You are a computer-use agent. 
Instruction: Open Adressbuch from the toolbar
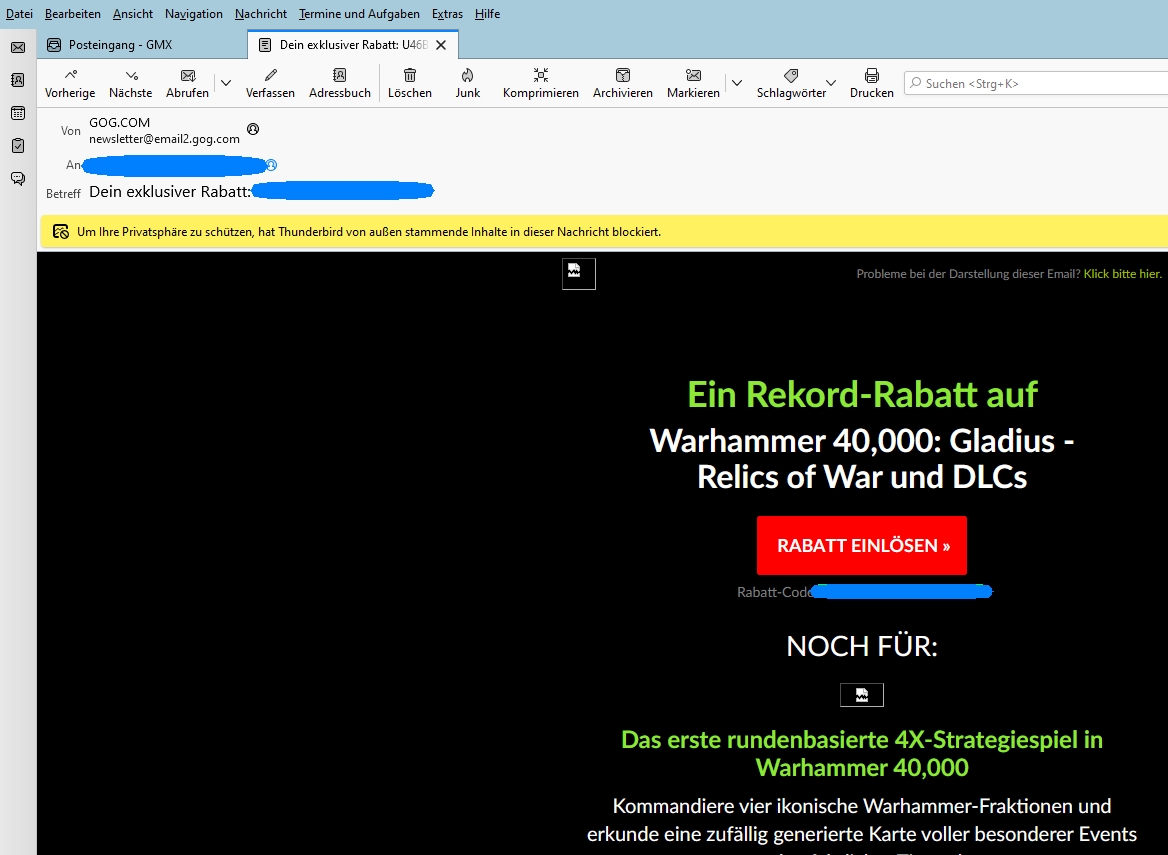(340, 83)
